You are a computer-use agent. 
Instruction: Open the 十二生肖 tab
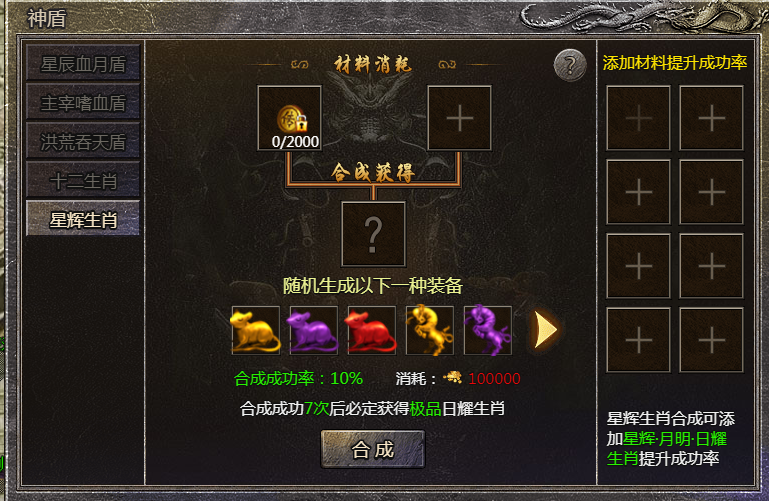(83, 180)
